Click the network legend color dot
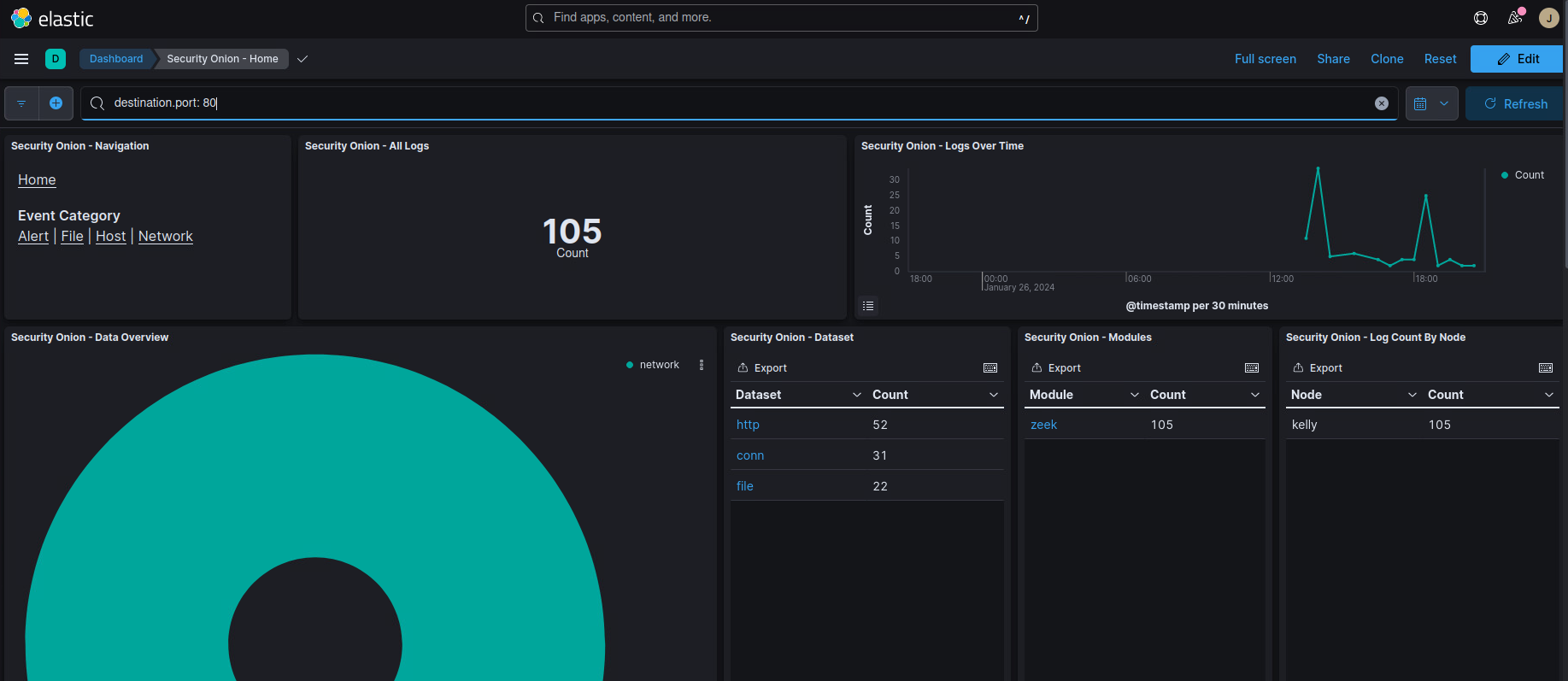The height and width of the screenshot is (681, 1568). (x=630, y=365)
